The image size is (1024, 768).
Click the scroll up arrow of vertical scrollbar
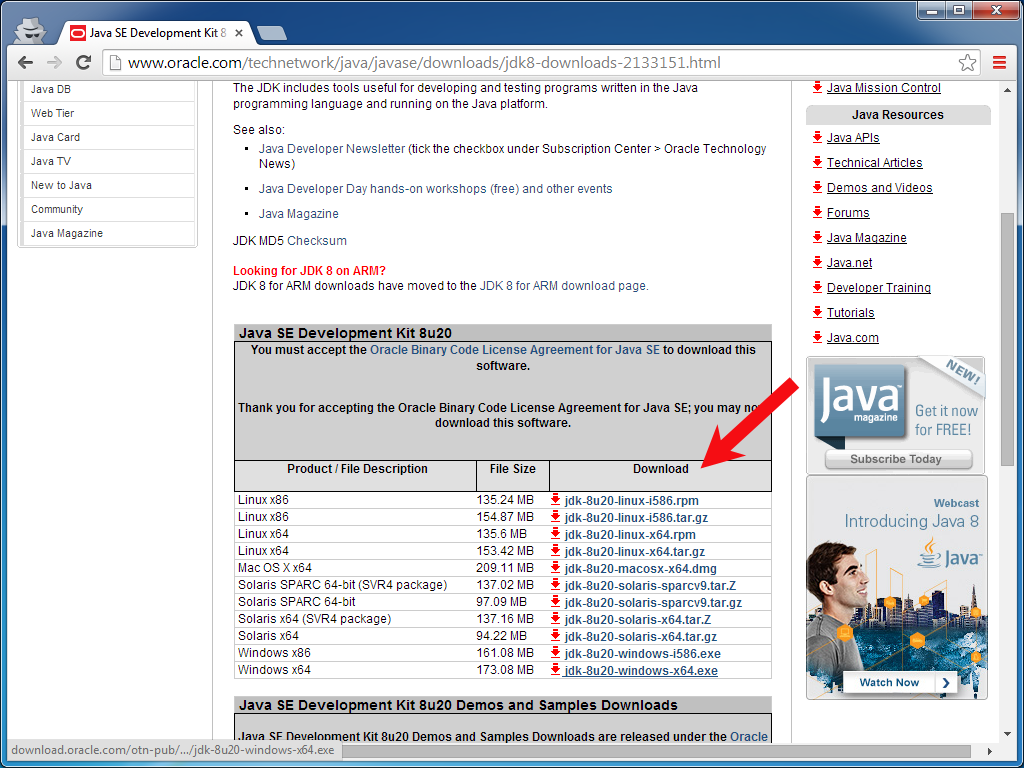coord(1008,88)
